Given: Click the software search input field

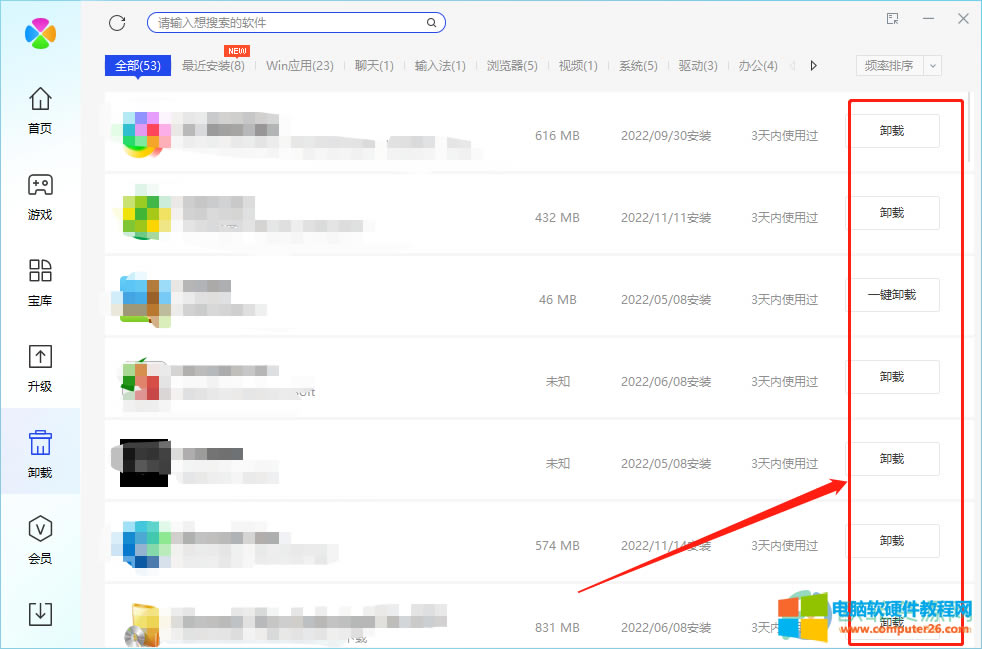Looking at the screenshot, I should tap(280, 22).
